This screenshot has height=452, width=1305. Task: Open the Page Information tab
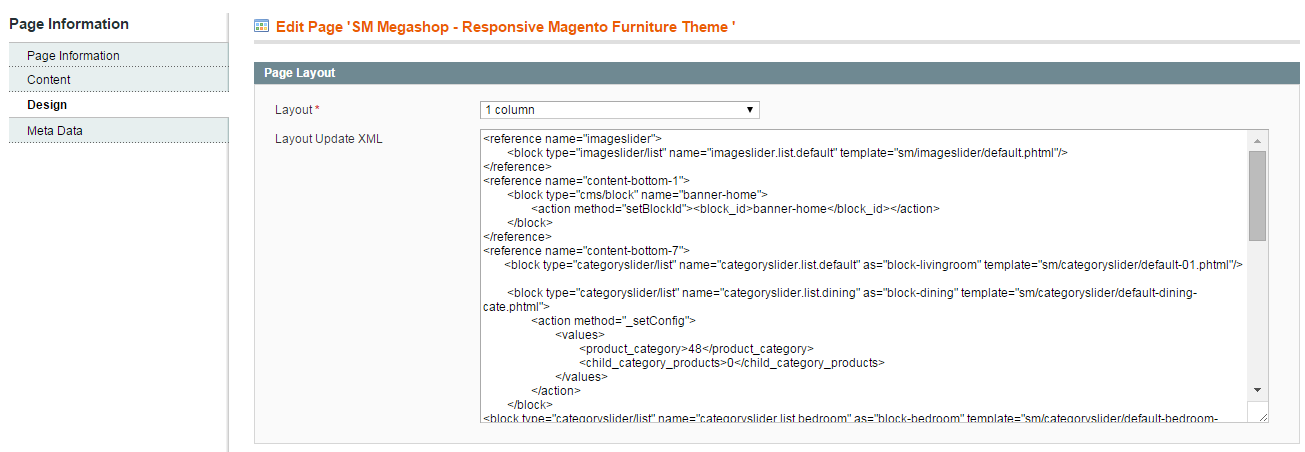pos(118,55)
